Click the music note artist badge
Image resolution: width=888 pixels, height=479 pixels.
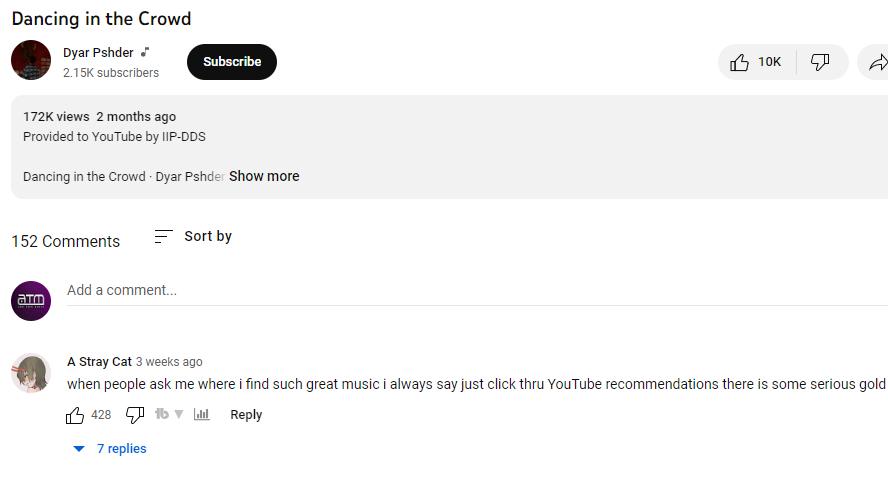click(145, 52)
